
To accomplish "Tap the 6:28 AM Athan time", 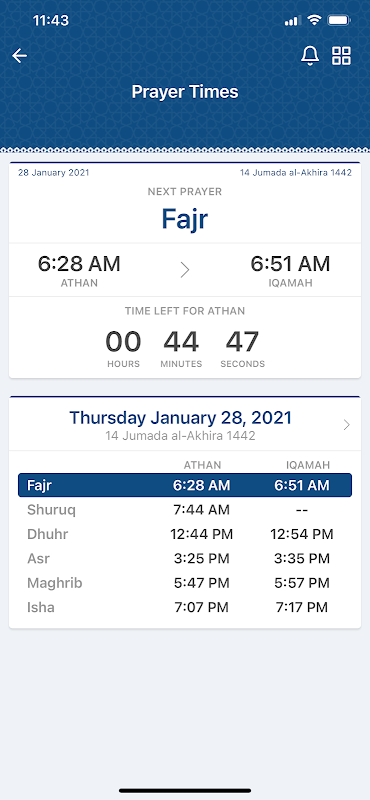I will [x=79, y=264].
